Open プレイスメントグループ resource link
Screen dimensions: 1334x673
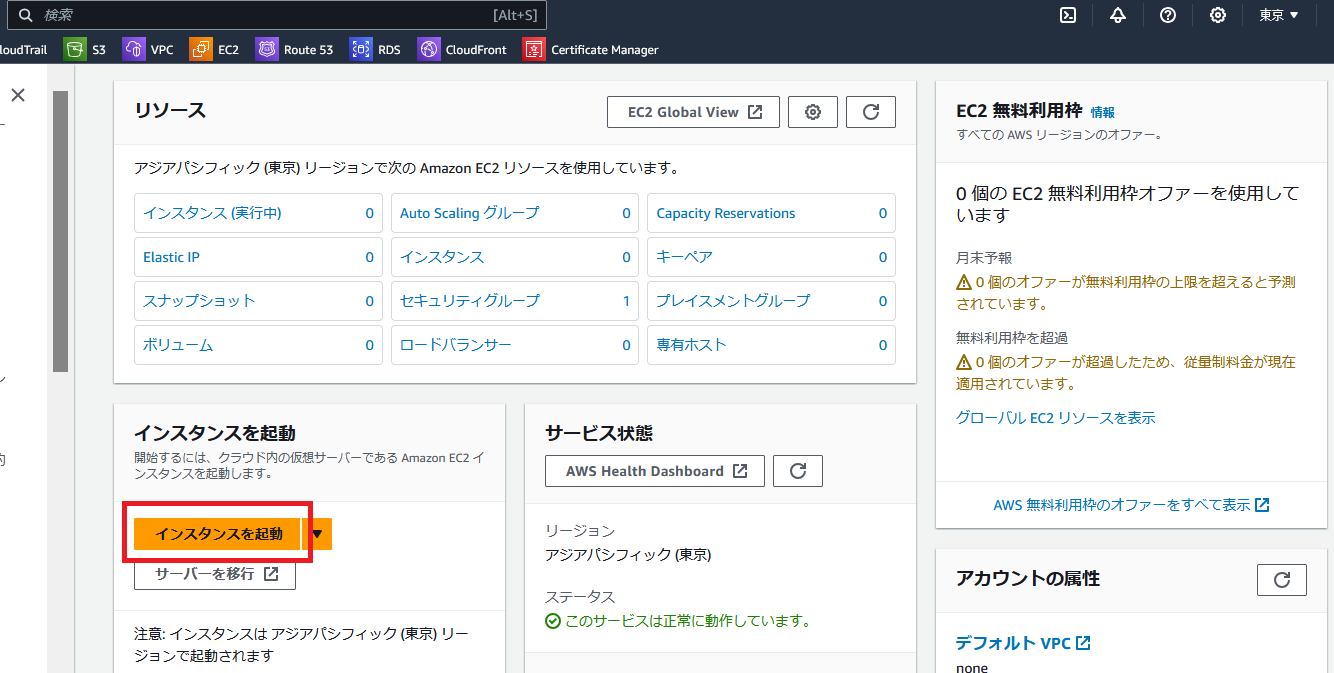click(x=733, y=301)
